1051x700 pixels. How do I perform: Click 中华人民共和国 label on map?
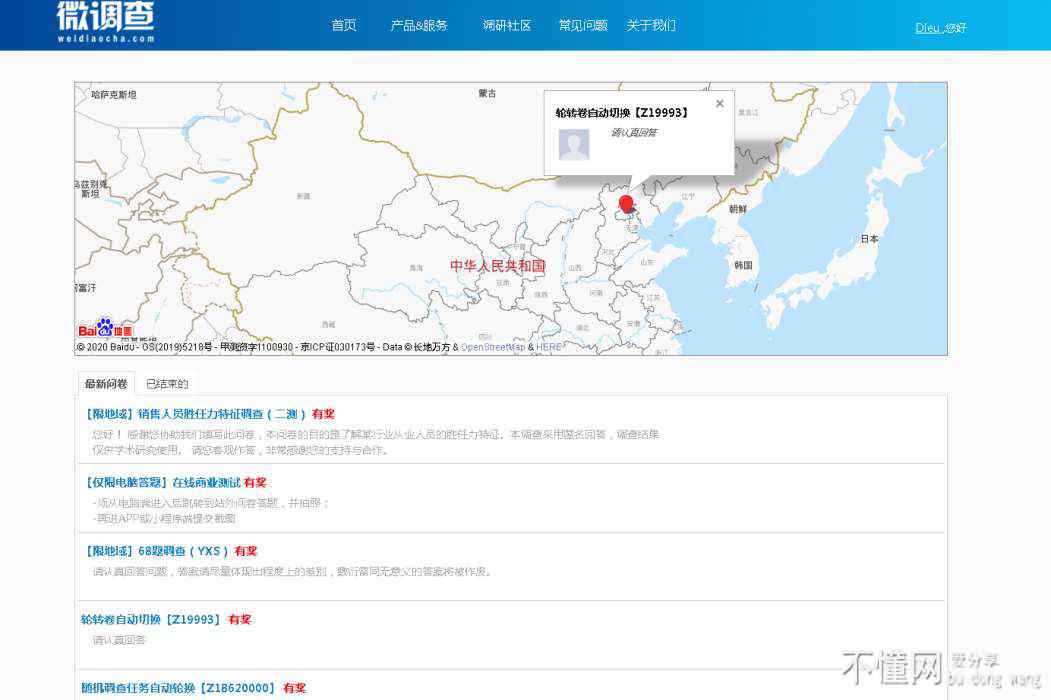tap(498, 266)
